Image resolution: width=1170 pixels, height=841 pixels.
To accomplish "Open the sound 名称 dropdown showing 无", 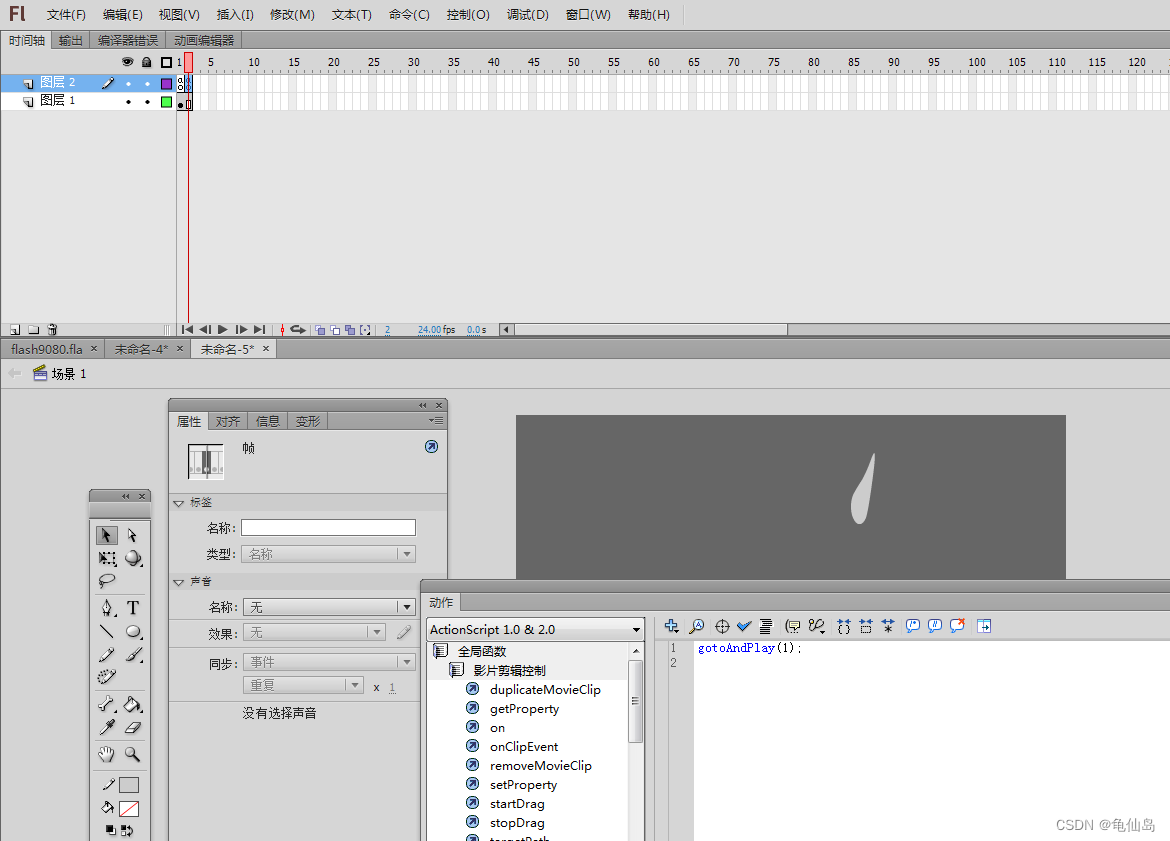I will 329,607.
